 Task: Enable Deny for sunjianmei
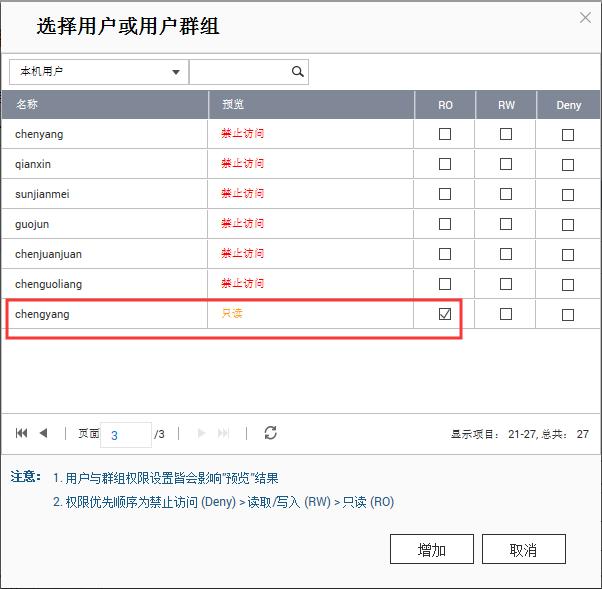(568, 195)
